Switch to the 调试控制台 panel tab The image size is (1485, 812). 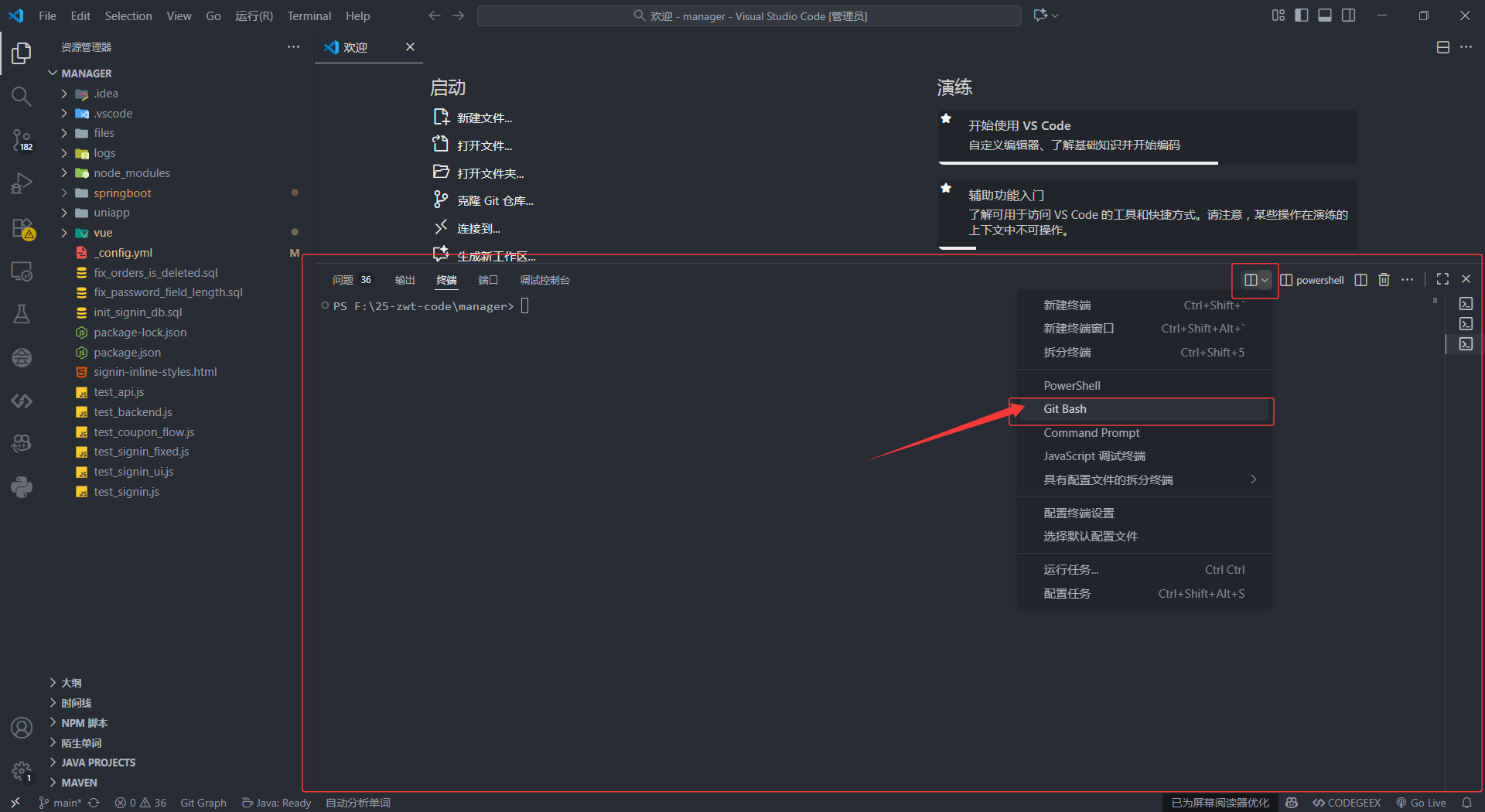point(544,280)
